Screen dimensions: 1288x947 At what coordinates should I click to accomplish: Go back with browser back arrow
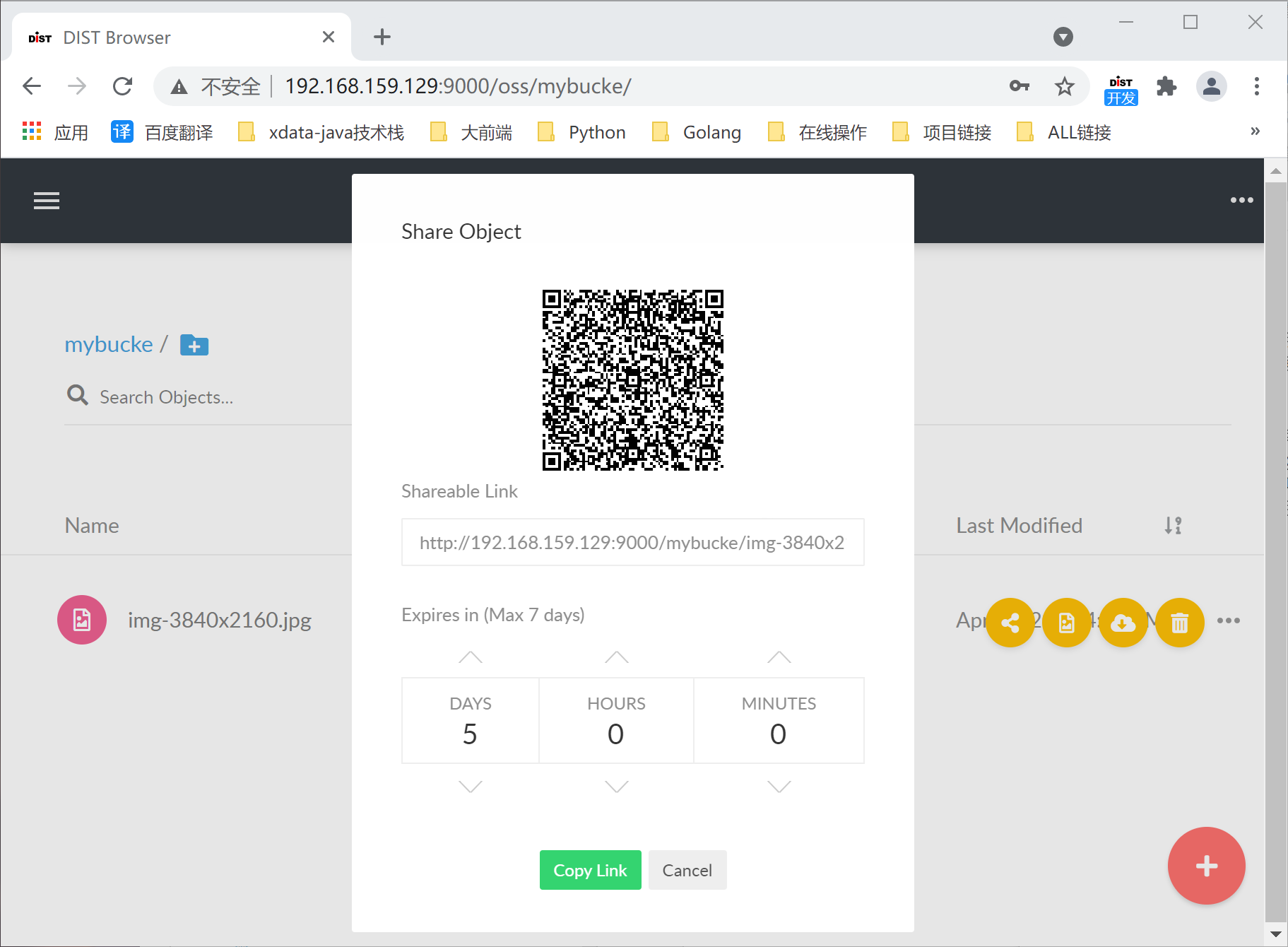pyautogui.click(x=32, y=86)
